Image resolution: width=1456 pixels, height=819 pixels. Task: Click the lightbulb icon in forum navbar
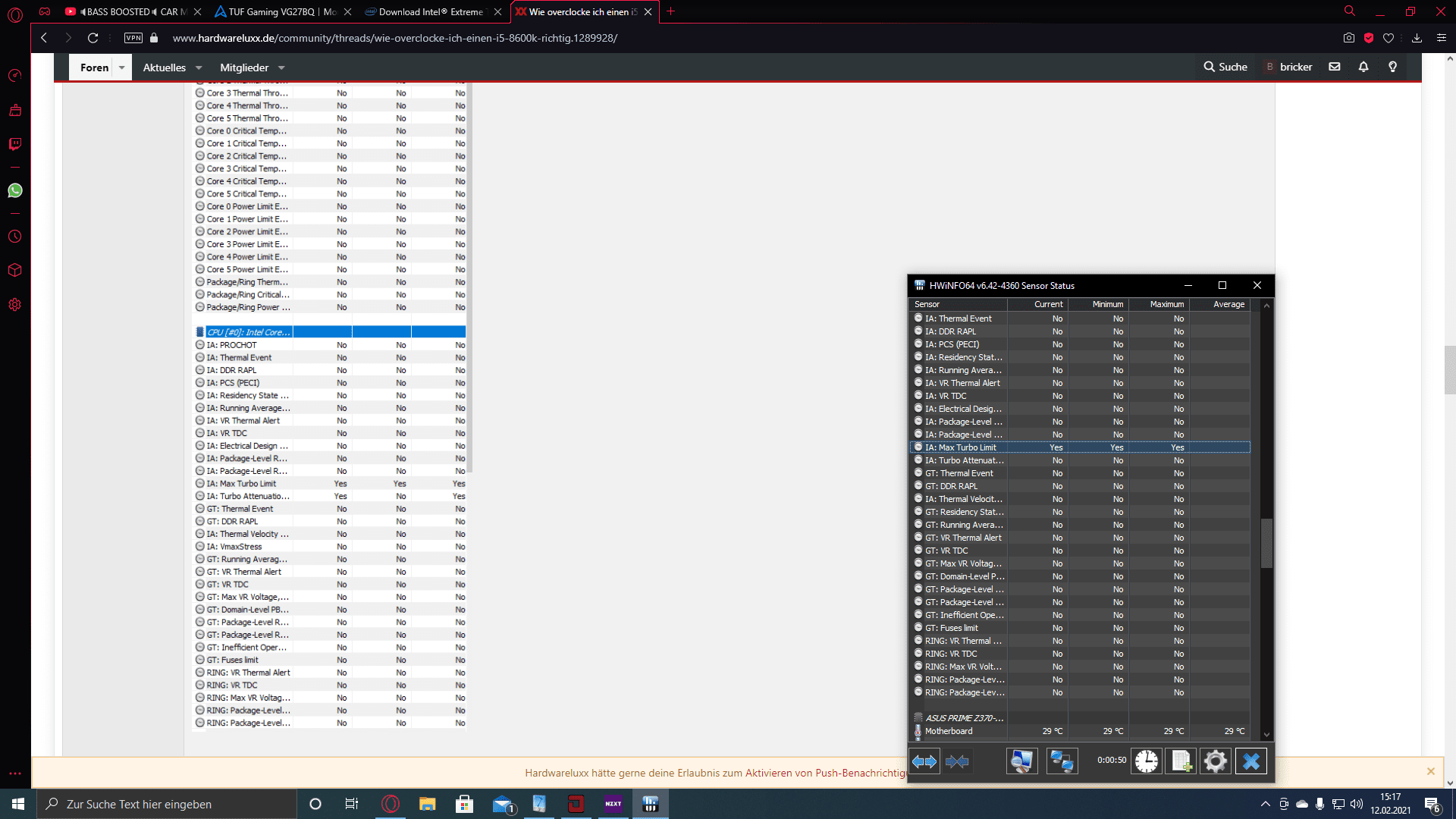pos(1393,67)
